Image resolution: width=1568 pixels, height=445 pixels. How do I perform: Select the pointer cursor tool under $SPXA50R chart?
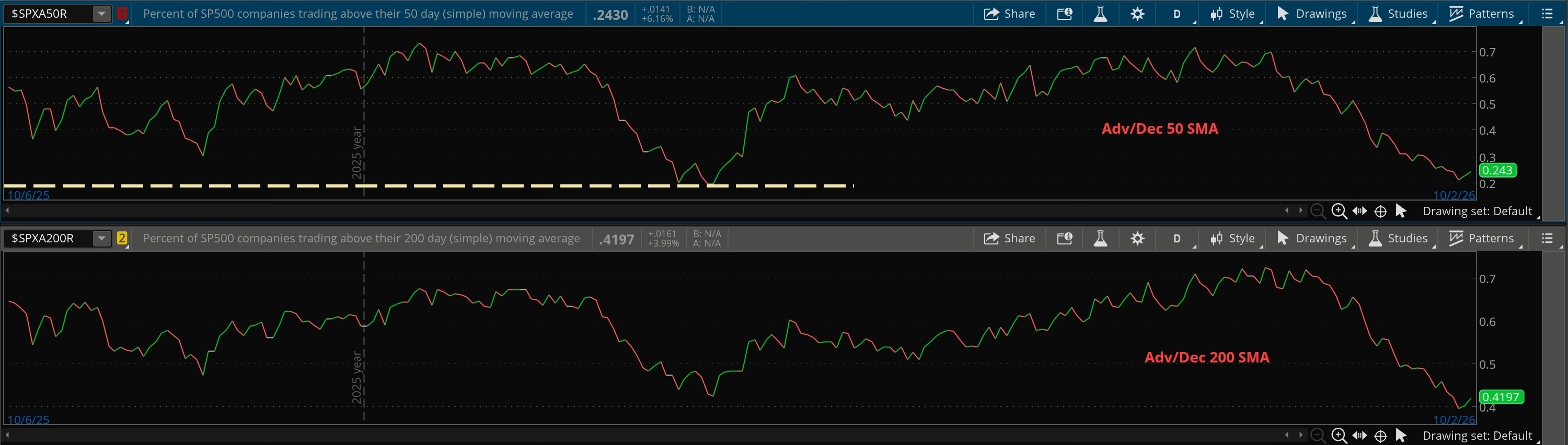(x=1401, y=211)
